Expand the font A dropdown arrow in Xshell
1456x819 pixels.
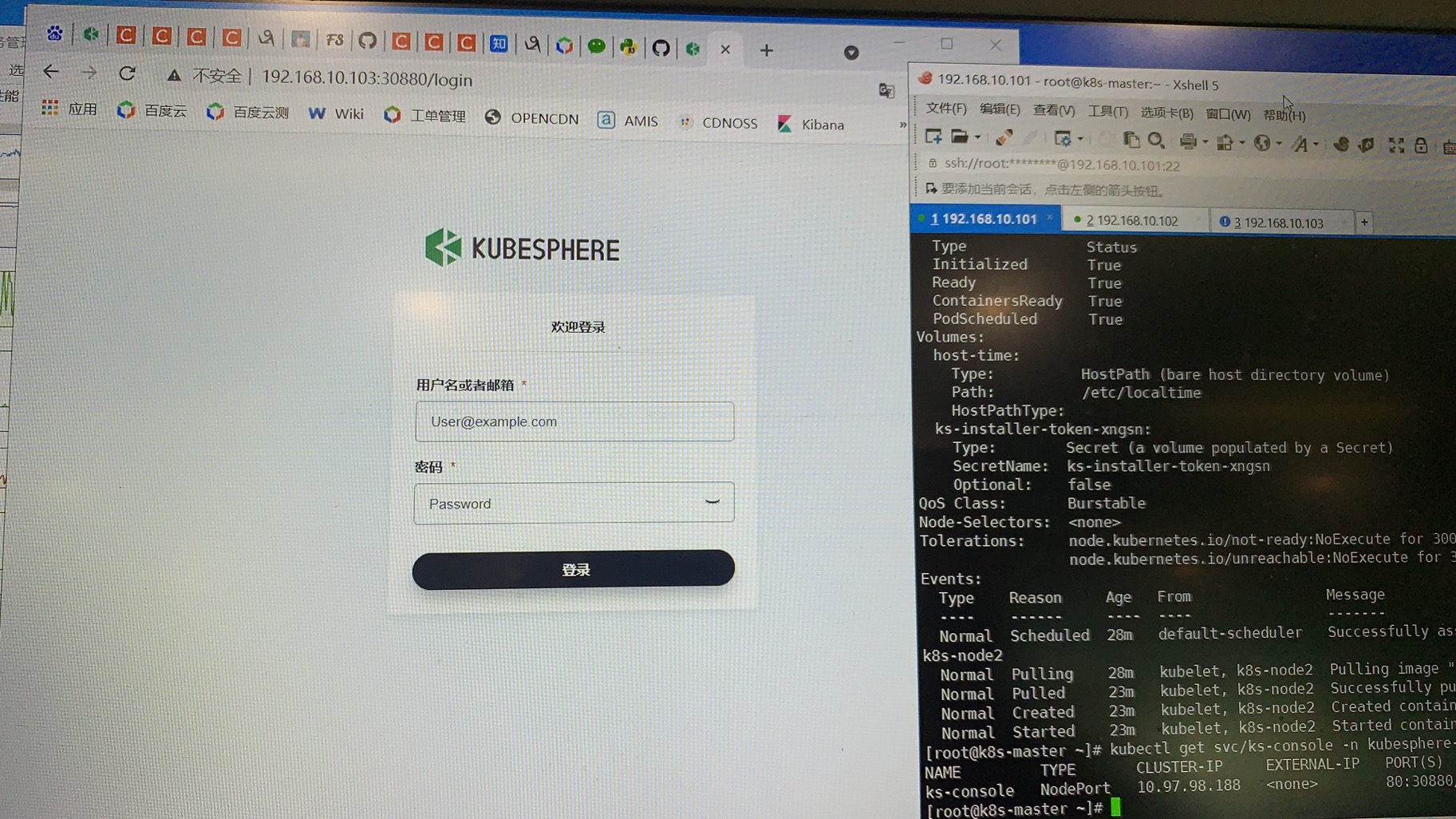(x=1316, y=144)
